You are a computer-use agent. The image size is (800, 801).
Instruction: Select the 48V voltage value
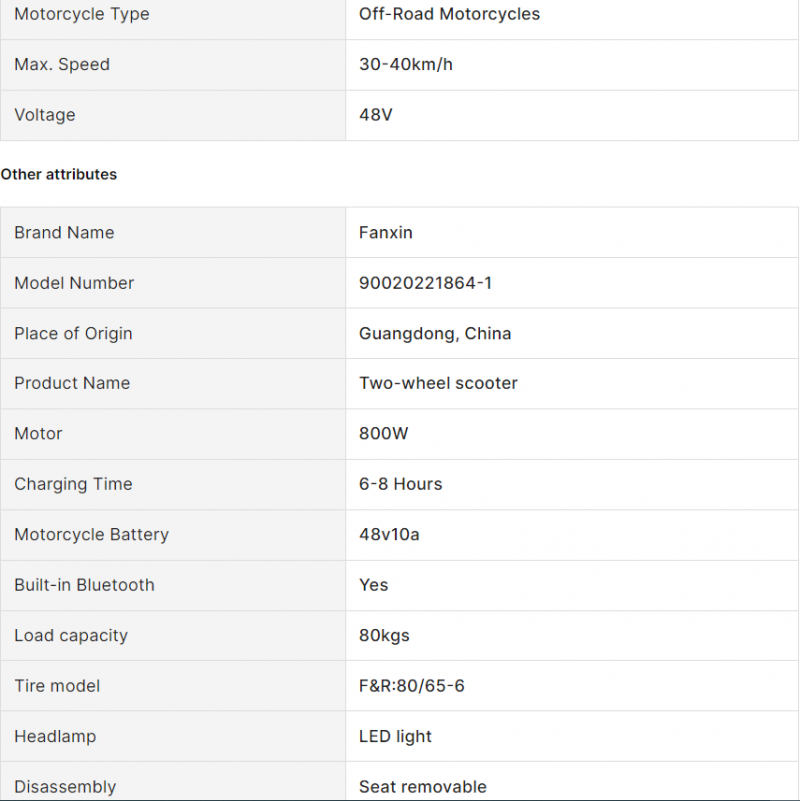375,115
